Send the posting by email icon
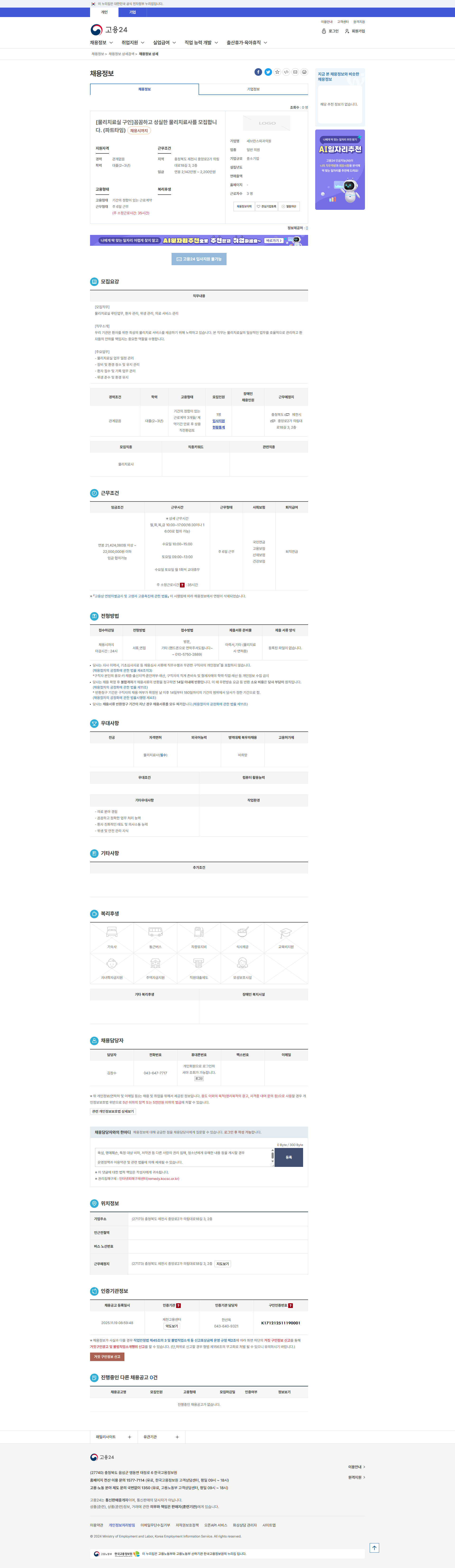The height and width of the screenshot is (1568, 455). click(x=296, y=72)
